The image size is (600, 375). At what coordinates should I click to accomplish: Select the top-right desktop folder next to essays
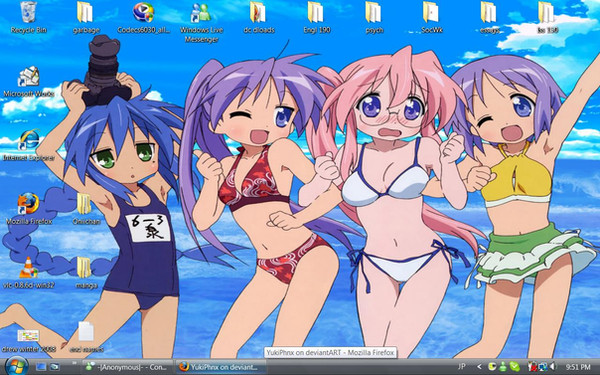547,17
